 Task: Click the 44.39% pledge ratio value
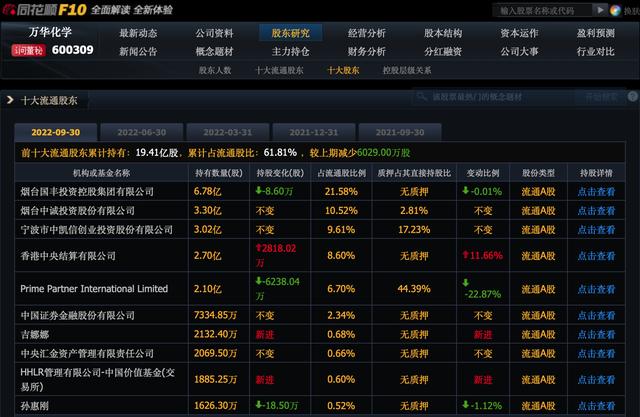point(414,289)
